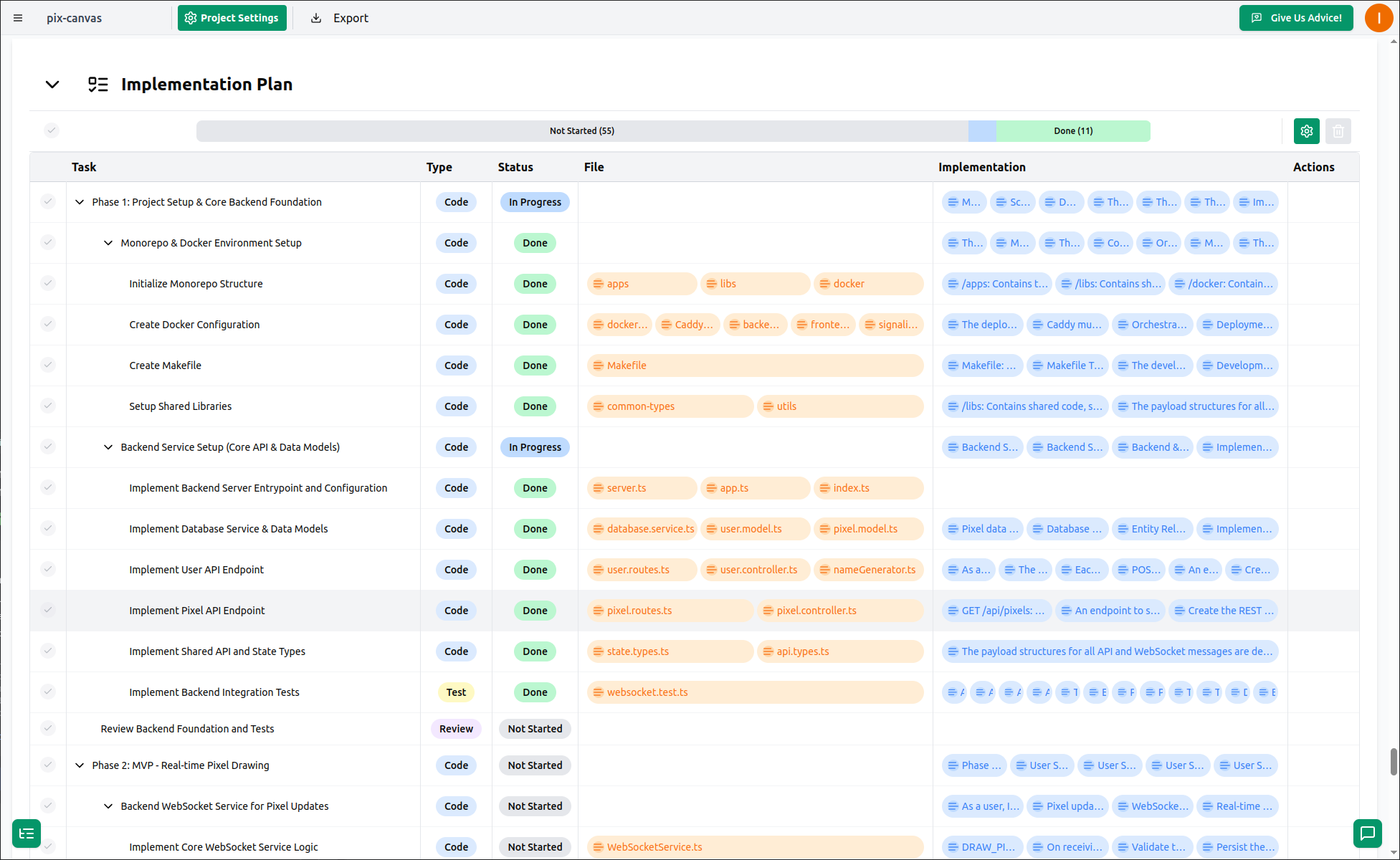Open the chat bubble icon bottom-right

pyautogui.click(x=1368, y=833)
